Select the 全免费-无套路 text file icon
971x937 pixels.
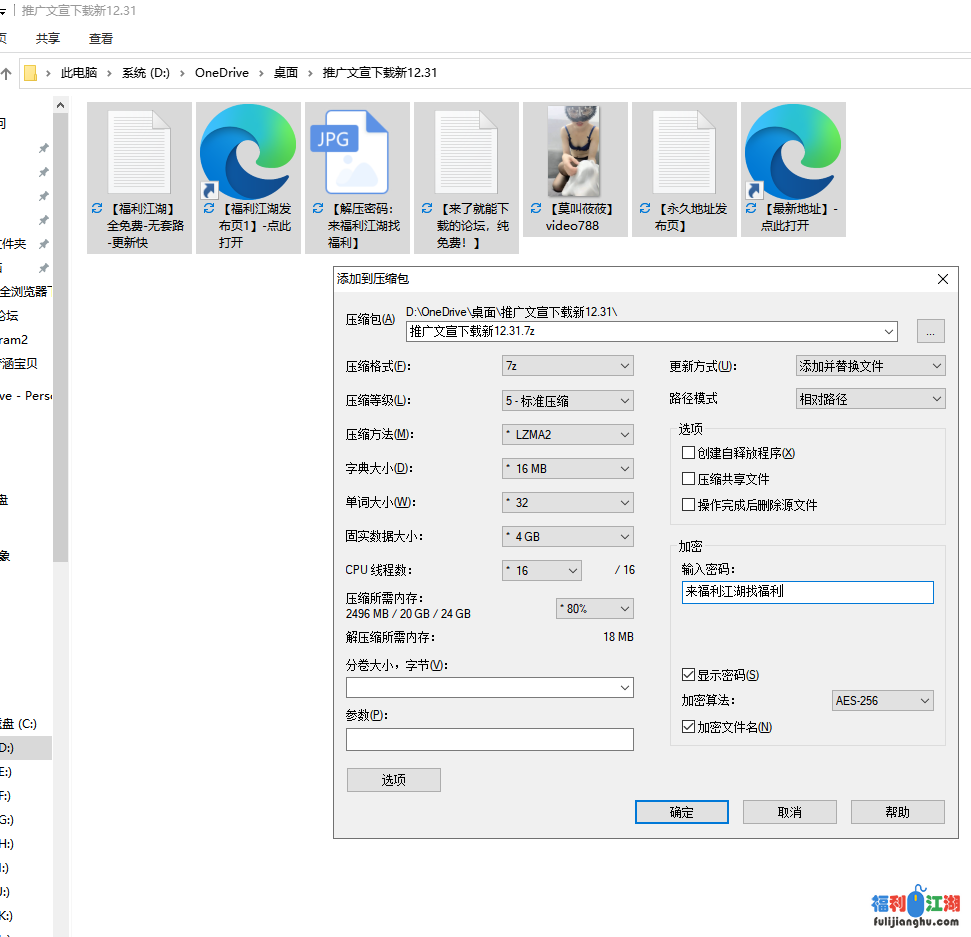pos(139,152)
